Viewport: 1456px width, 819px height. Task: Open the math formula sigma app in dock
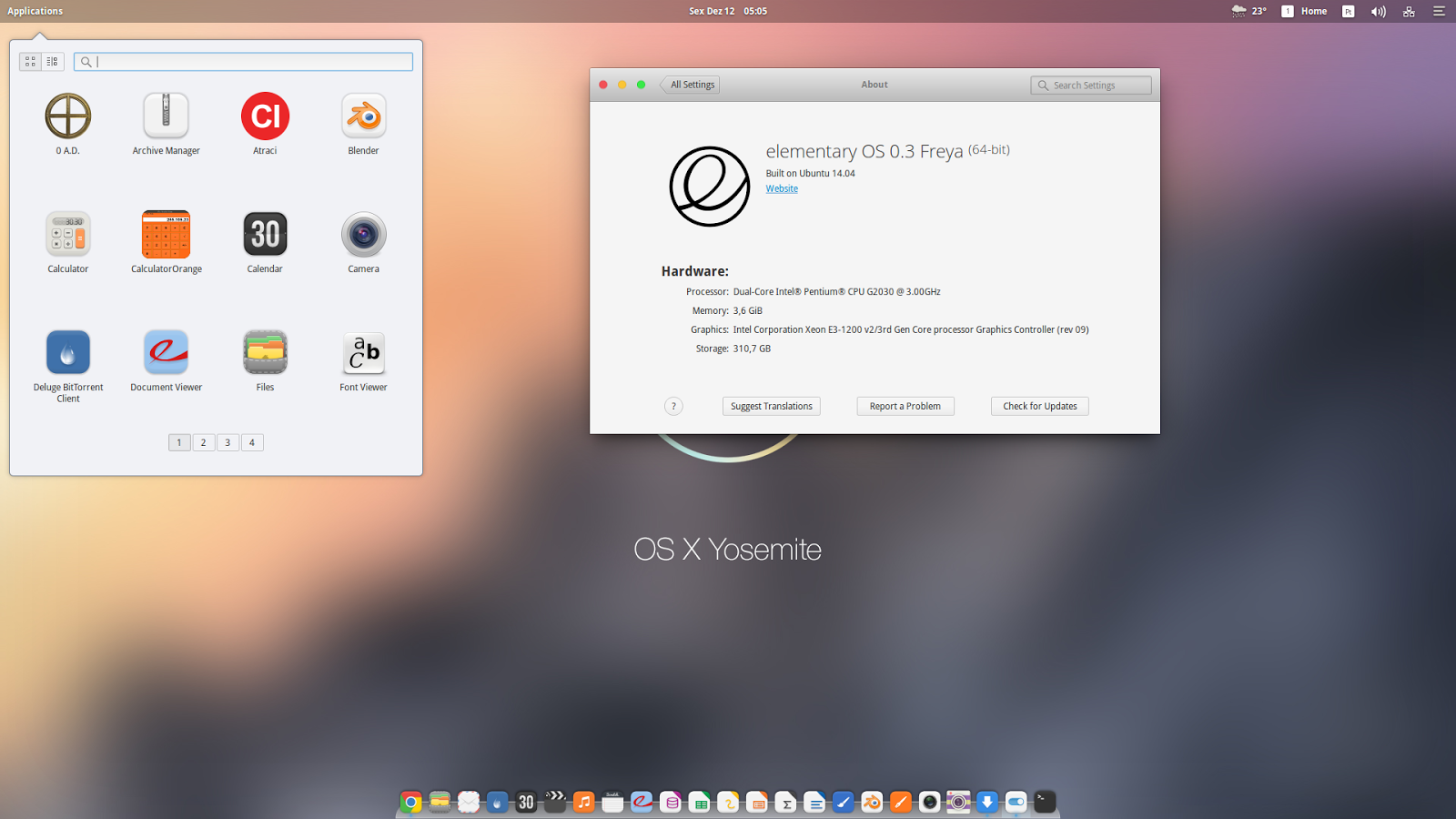pyautogui.click(x=786, y=802)
